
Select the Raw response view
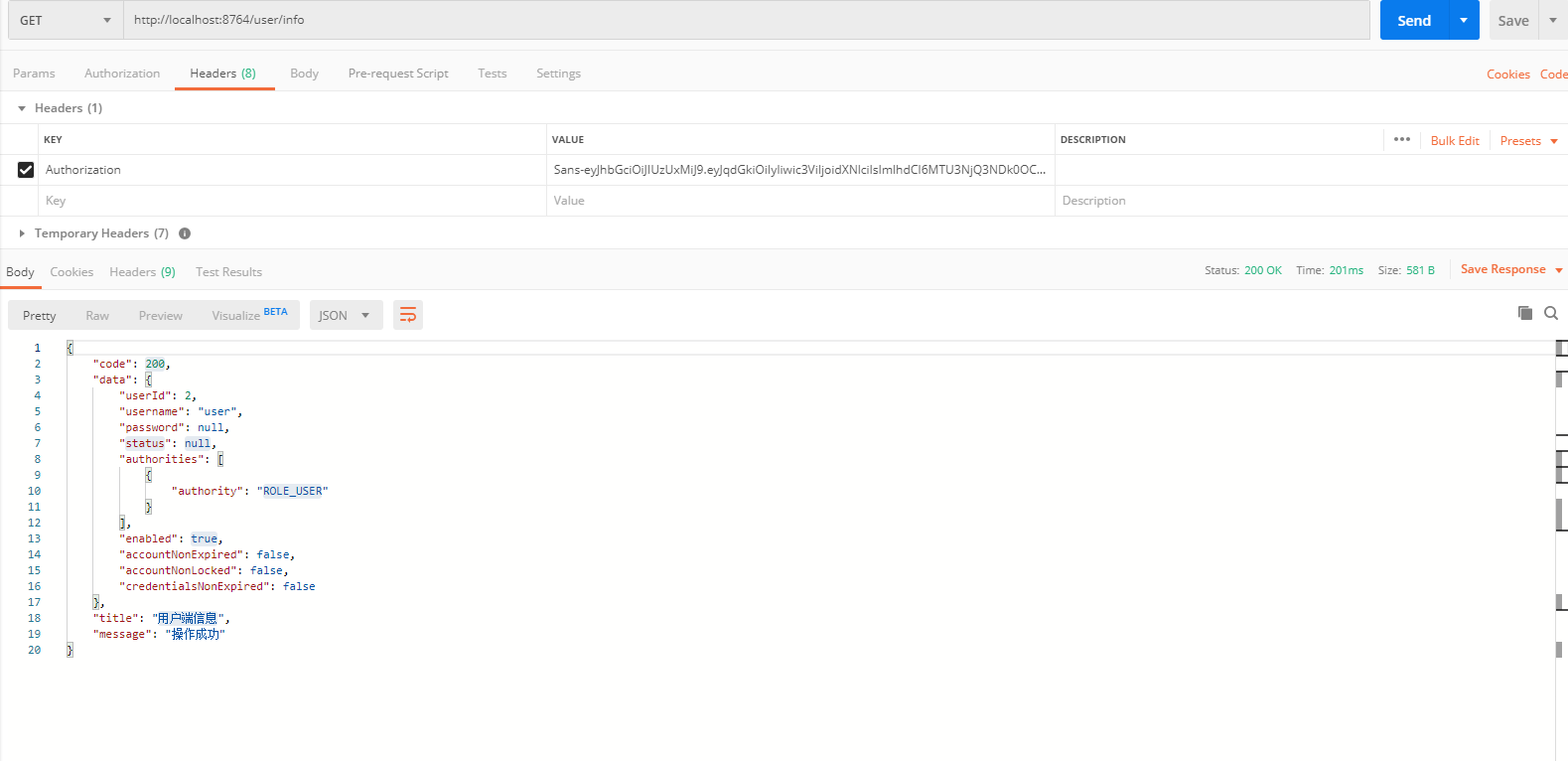[97, 315]
